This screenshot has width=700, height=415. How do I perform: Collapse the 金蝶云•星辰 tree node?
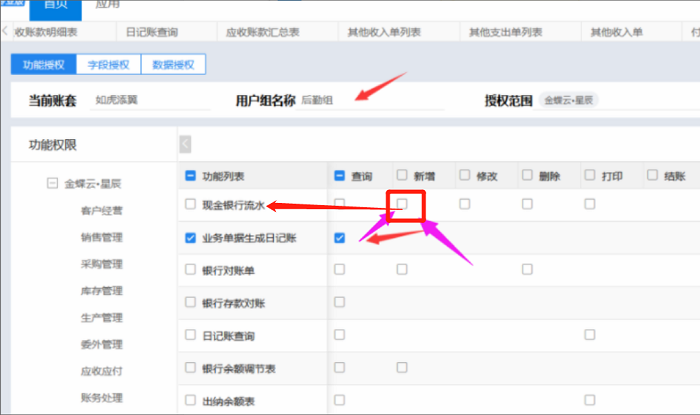(x=52, y=183)
